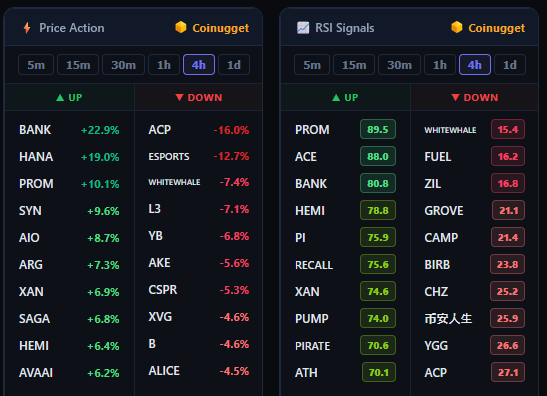This screenshot has height=396, width=547.
Task: Click L3 in the DOWN list
Action: 155,209
